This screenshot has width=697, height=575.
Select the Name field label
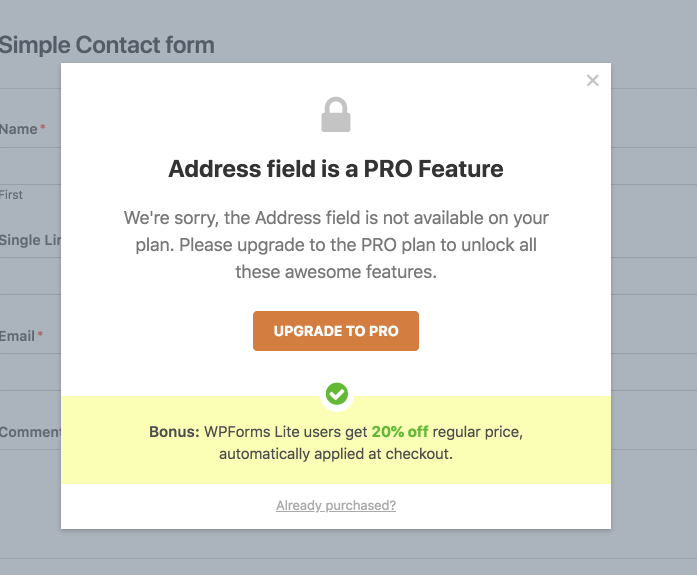tap(18, 129)
